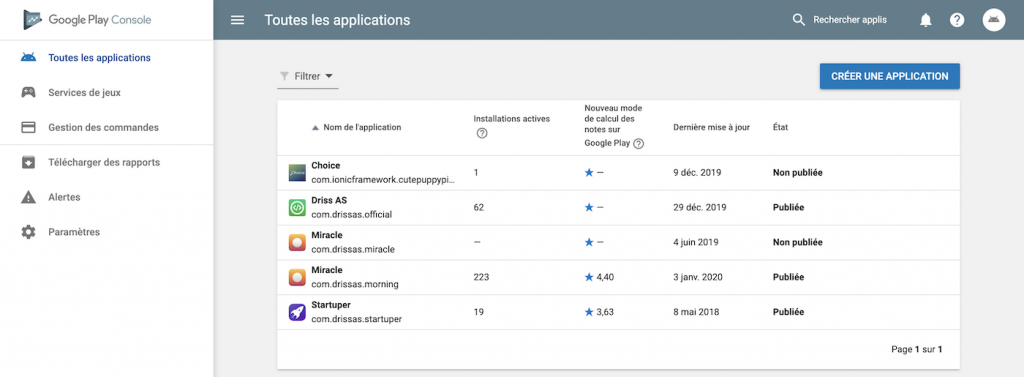This screenshot has width=1024, height=377.
Task: Click the search magnifier icon
Action: pos(798,20)
